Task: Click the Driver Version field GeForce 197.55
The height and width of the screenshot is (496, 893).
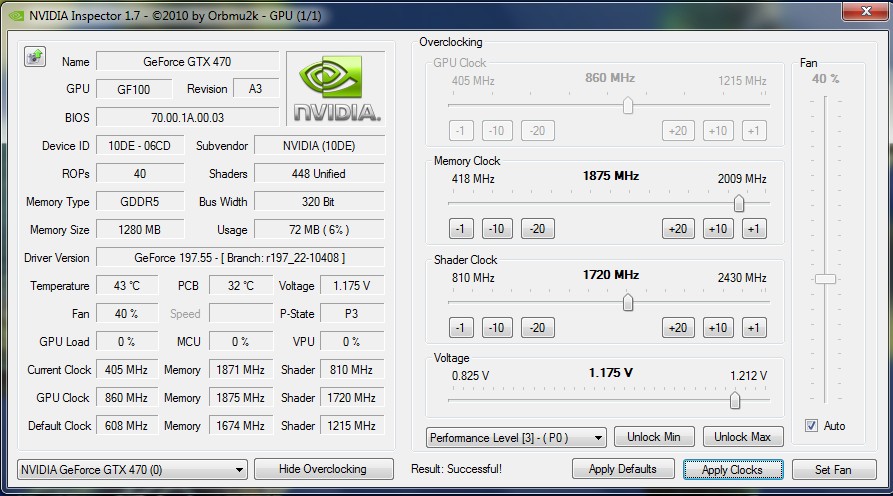Action: [240, 257]
